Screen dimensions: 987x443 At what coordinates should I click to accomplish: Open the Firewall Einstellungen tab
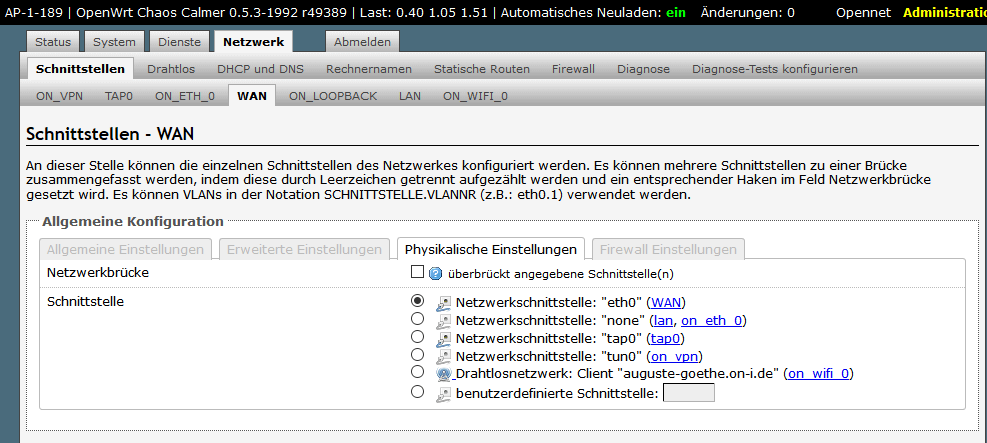coord(668,249)
